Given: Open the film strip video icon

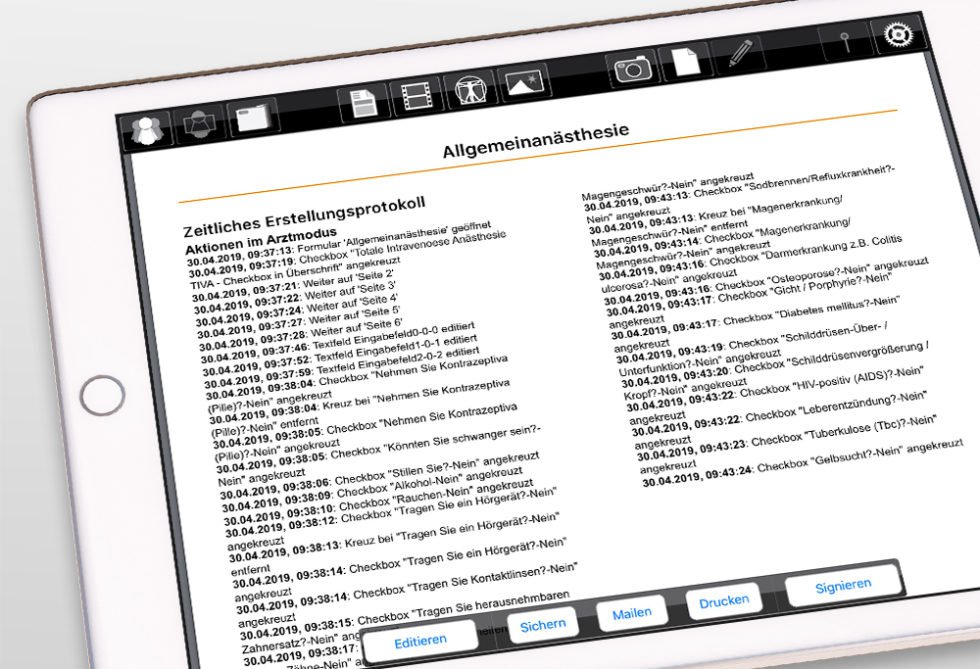Looking at the screenshot, I should pyautogui.click(x=417, y=95).
